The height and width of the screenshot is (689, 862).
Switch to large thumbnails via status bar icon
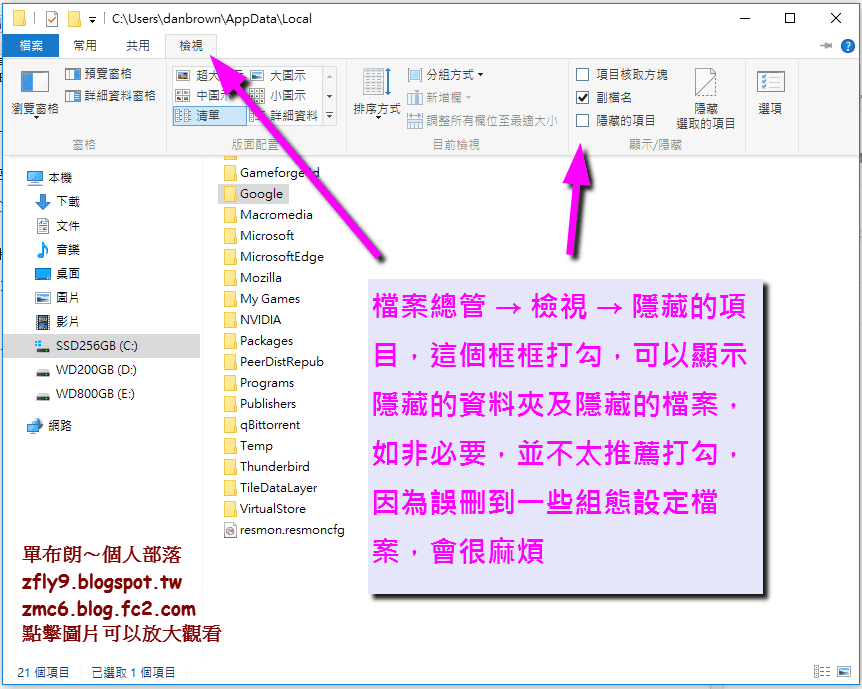pyautogui.click(x=844, y=671)
